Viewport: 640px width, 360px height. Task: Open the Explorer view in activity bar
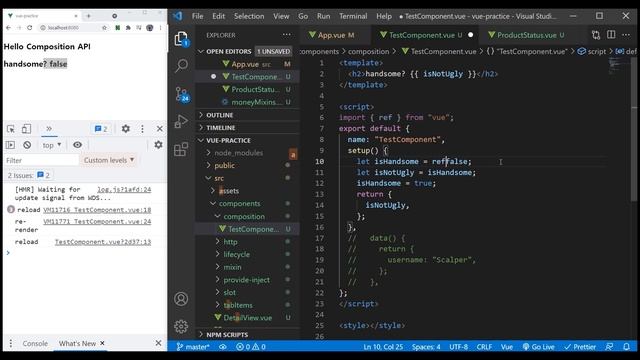181,39
